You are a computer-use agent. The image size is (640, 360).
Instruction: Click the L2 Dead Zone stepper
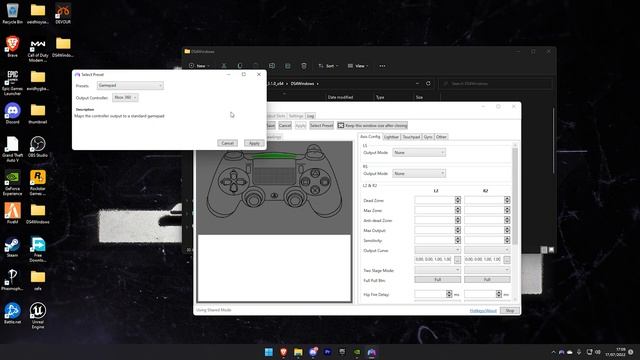(458, 200)
